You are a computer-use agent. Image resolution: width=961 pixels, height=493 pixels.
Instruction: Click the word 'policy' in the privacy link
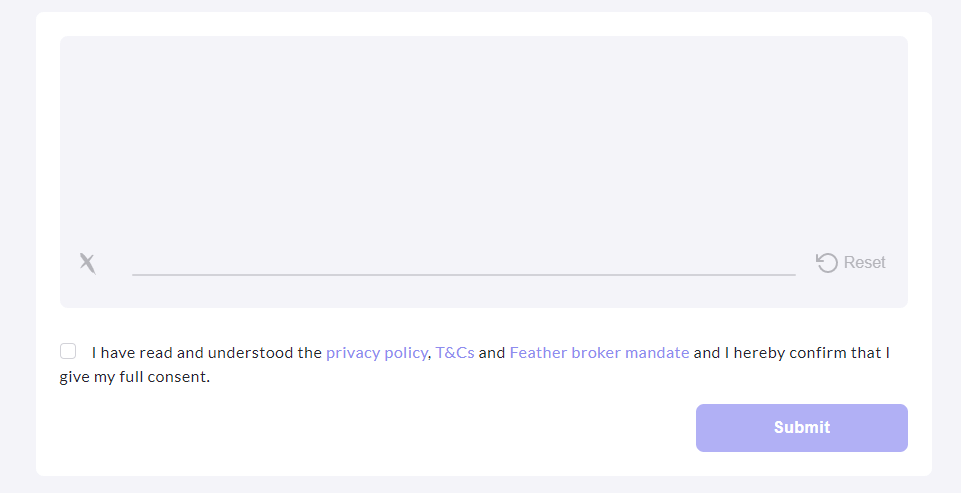coord(406,353)
